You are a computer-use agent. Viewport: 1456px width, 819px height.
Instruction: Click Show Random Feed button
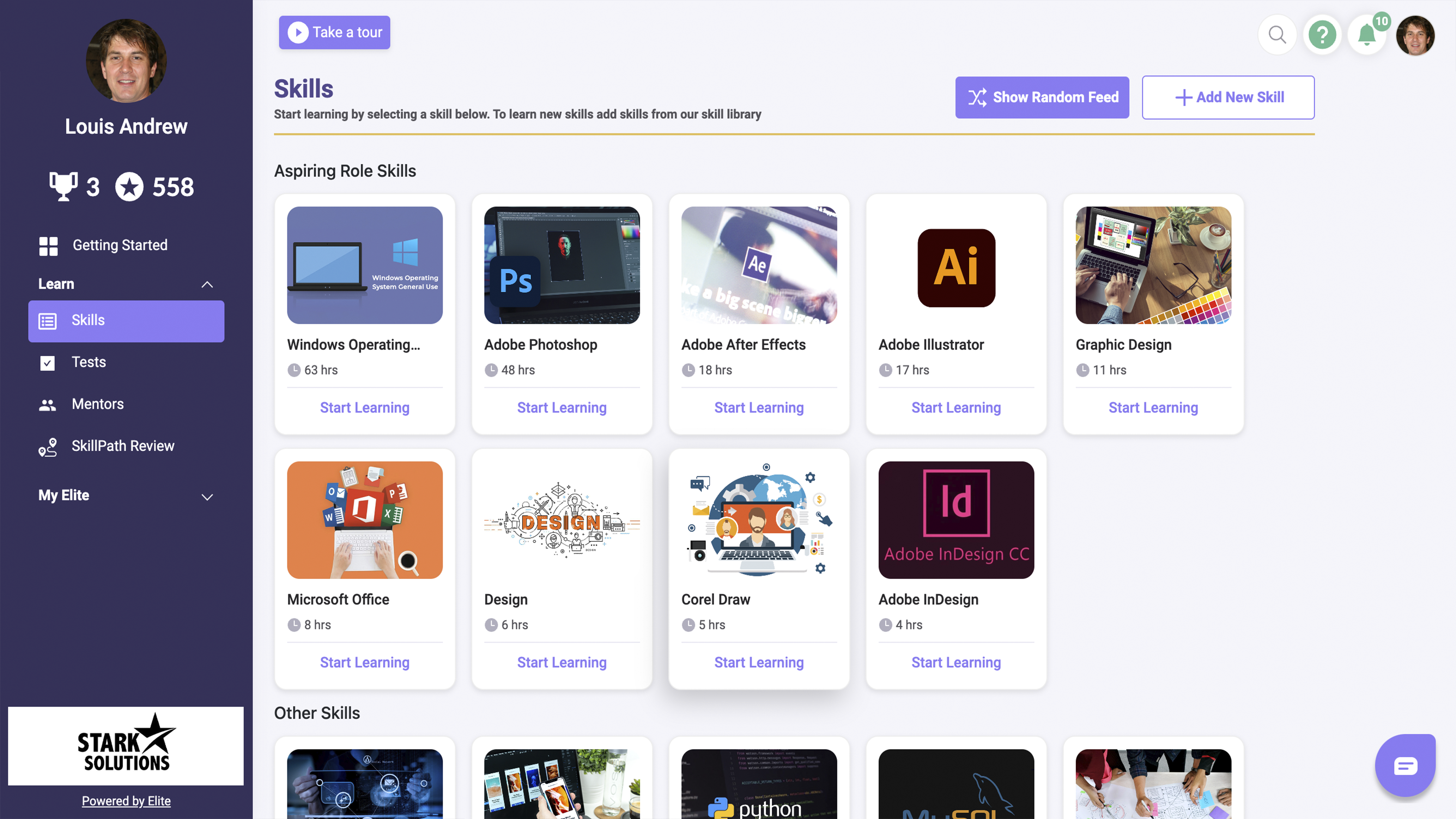pos(1042,97)
